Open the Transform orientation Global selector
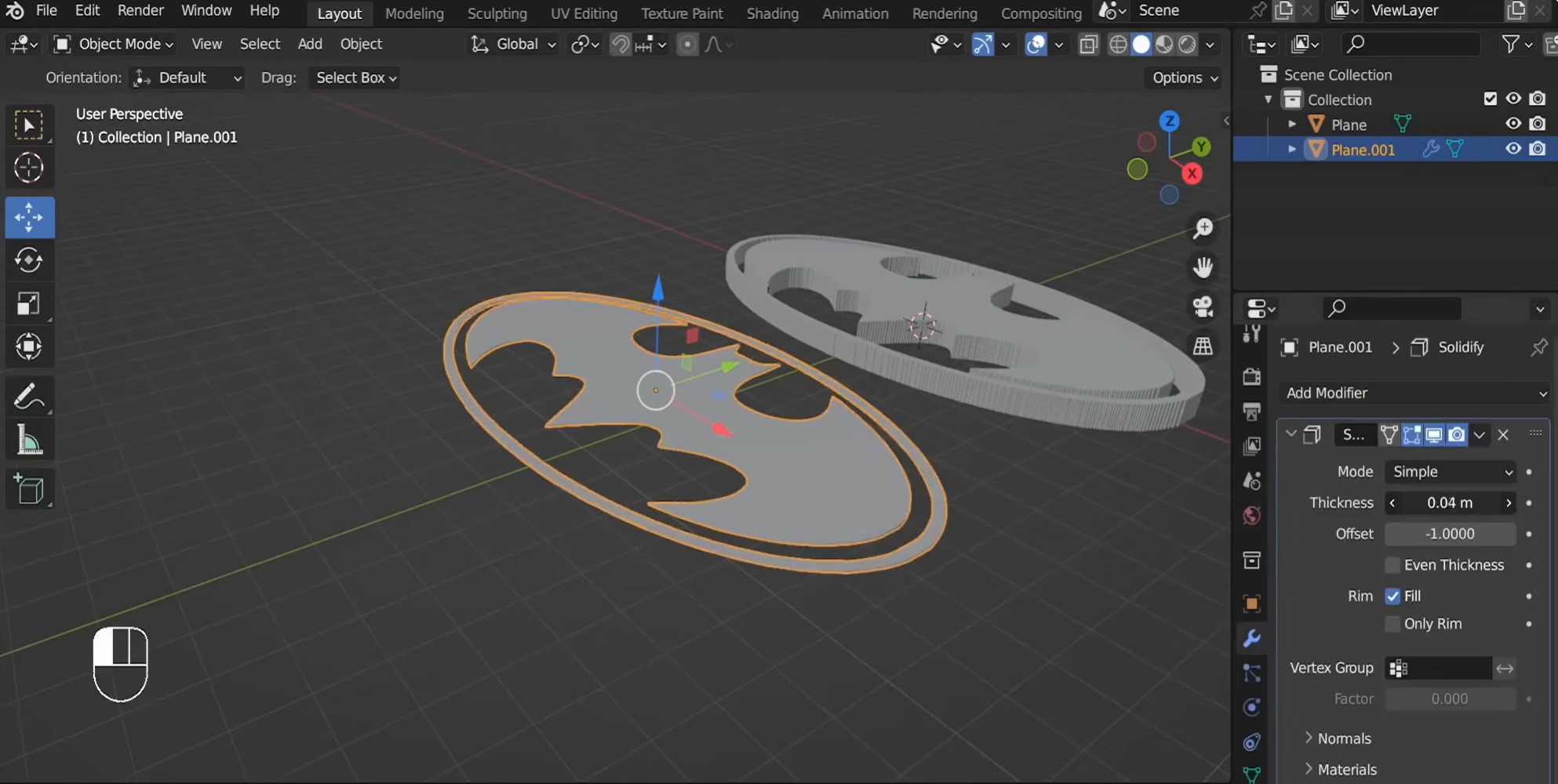1558x784 pixels. coord(514,44)
